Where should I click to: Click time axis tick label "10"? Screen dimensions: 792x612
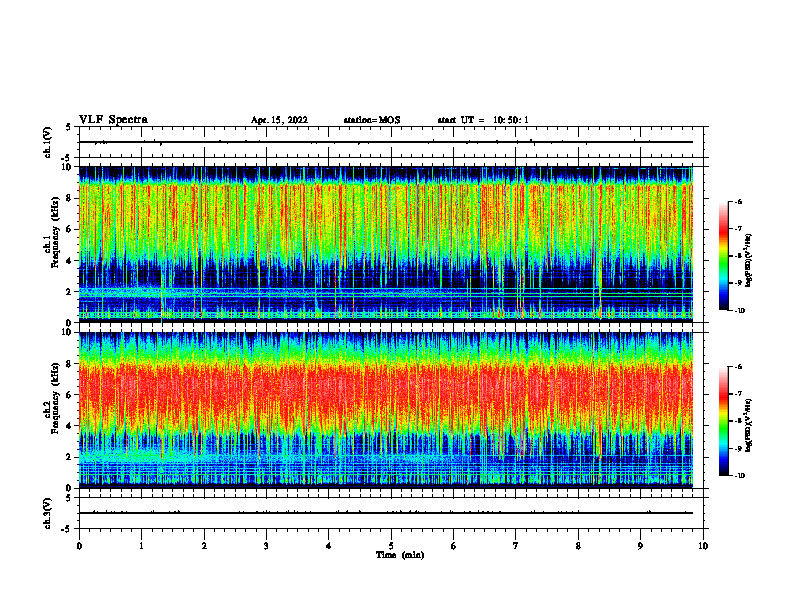point(703,546)
